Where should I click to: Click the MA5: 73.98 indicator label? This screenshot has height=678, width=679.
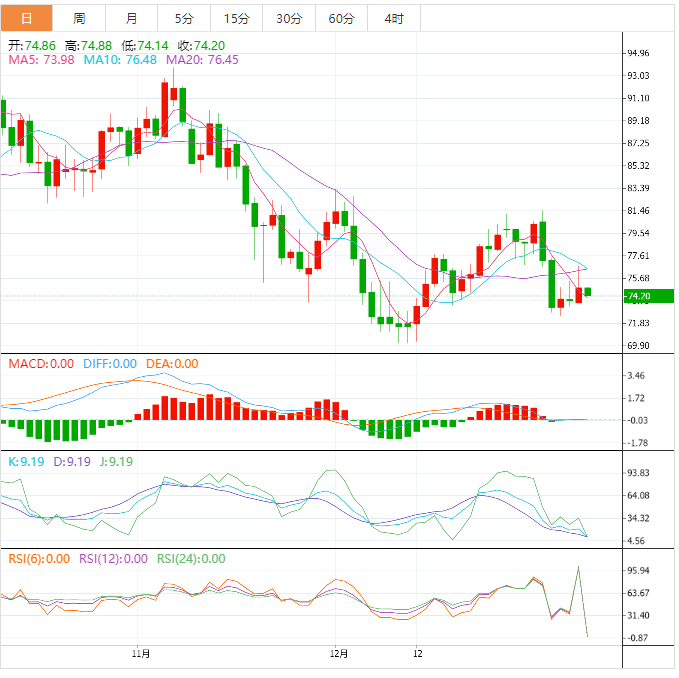(41, 60)
